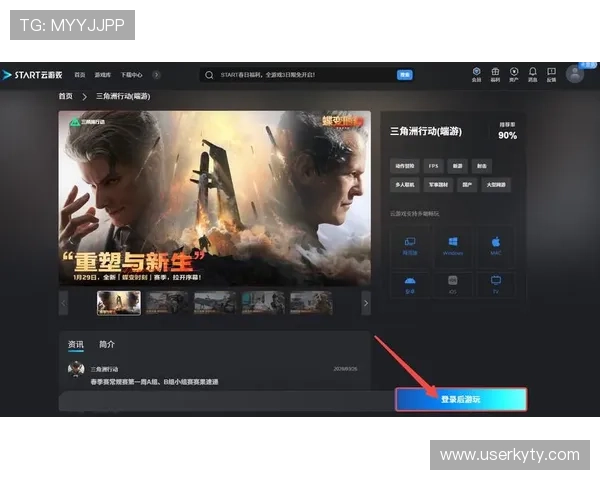Screen dimensions: 600x480
Task: Open the 消息 bell notifications icon
Action: 533,75
